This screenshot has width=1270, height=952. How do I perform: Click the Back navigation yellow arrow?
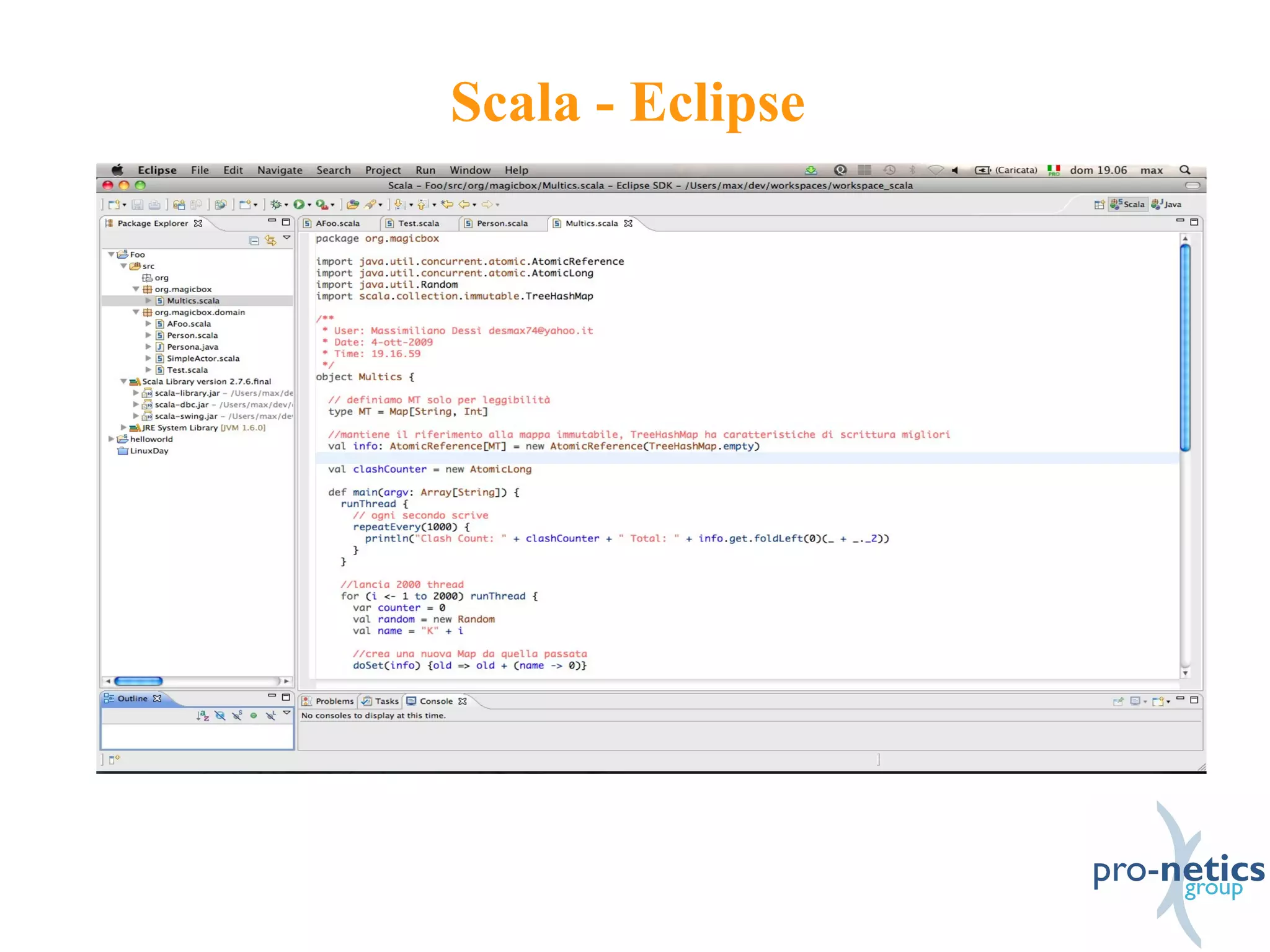[464, 205]
